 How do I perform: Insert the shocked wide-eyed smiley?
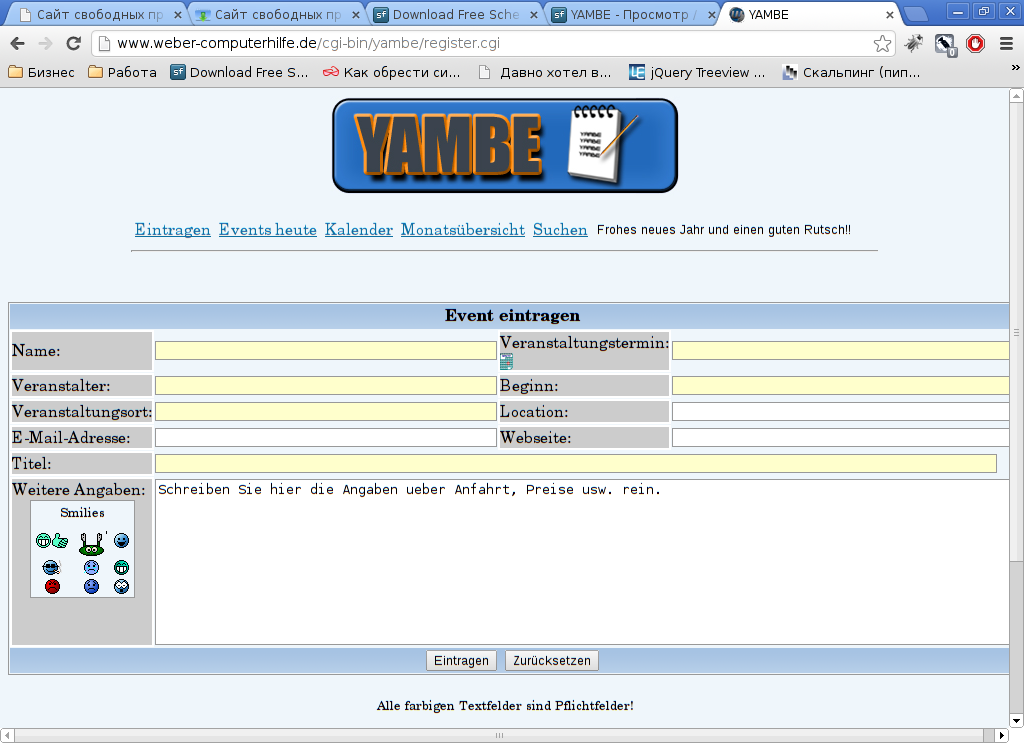[x=121, y=586]
